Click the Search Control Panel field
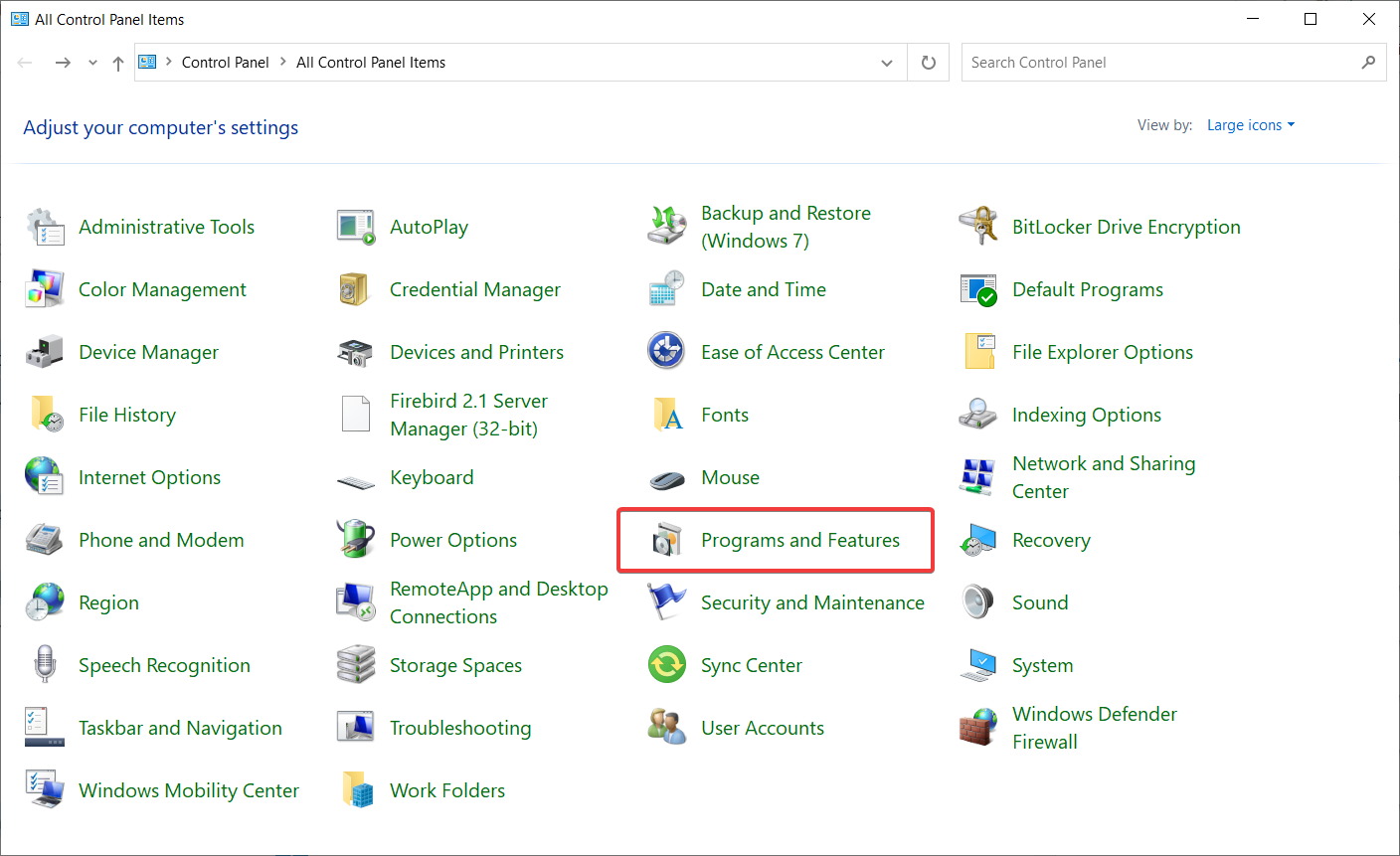The height and width of the screenshot is (856, 1400). click(x=1173, y=63)
